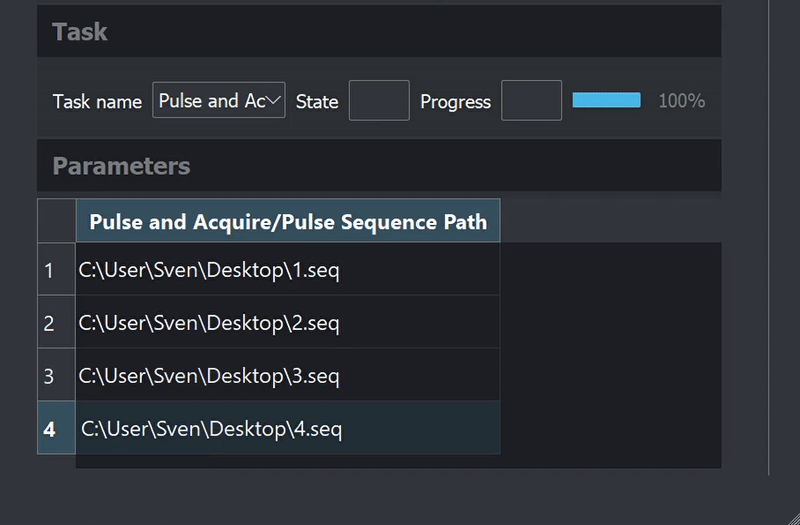Click the Progress value box
Viewport: 800px width, 525px height.
coord(531,101)
